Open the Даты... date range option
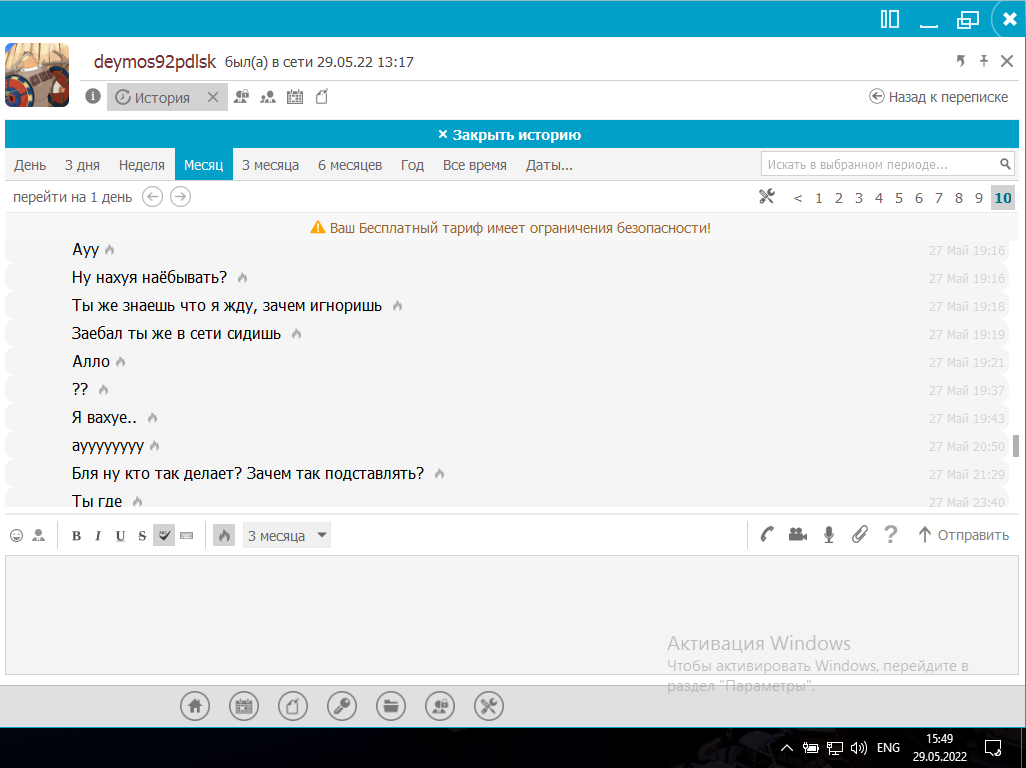Viewport: 1026px width, 768px height. tap(549, 165)
